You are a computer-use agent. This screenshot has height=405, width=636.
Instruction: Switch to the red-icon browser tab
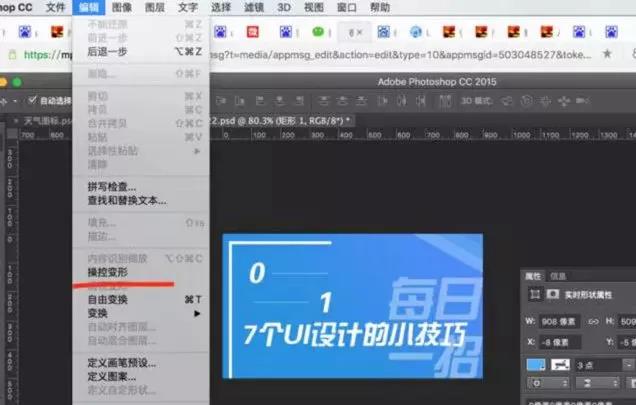pos(253,32)
